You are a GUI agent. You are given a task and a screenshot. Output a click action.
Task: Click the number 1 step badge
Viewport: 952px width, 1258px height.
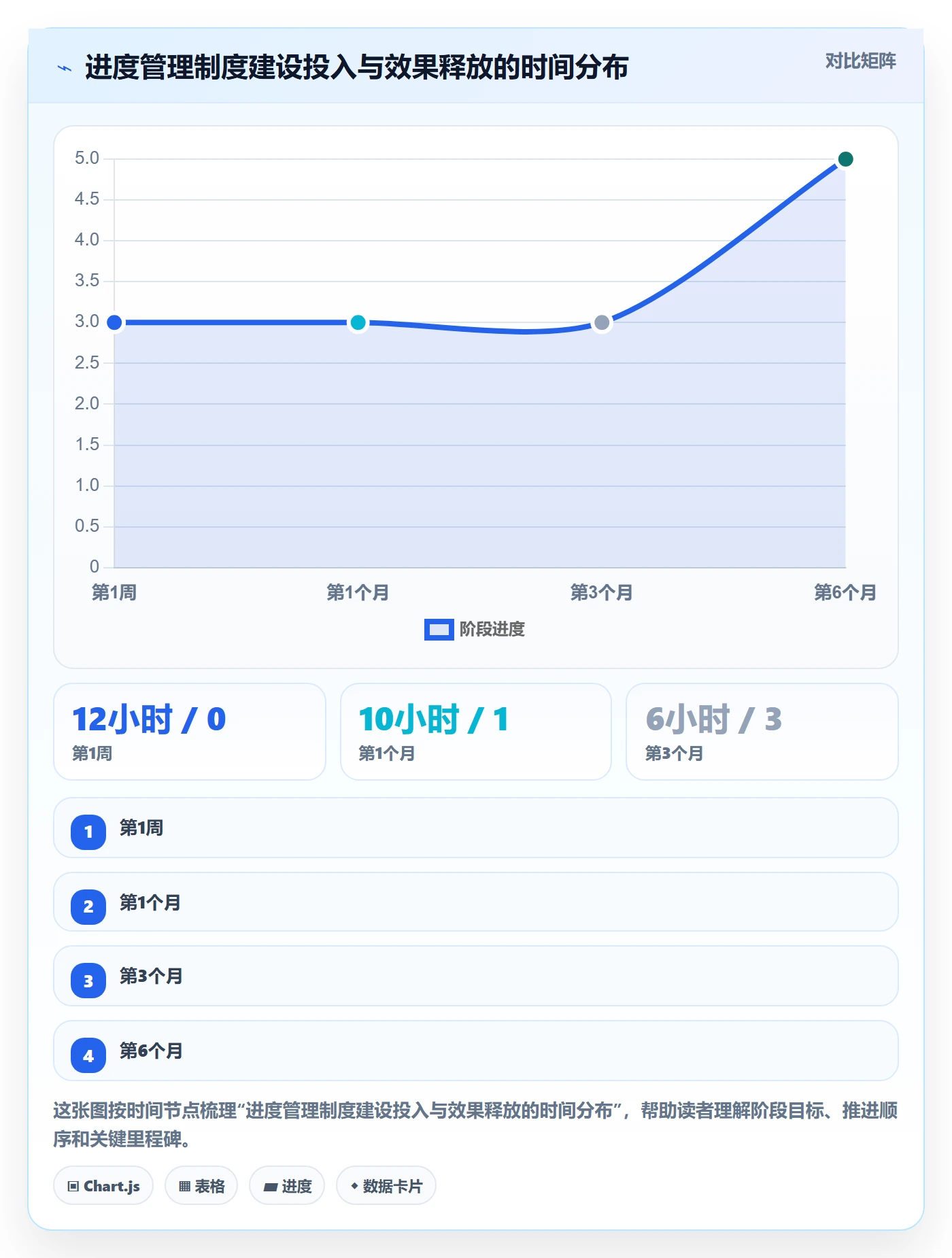88,832
